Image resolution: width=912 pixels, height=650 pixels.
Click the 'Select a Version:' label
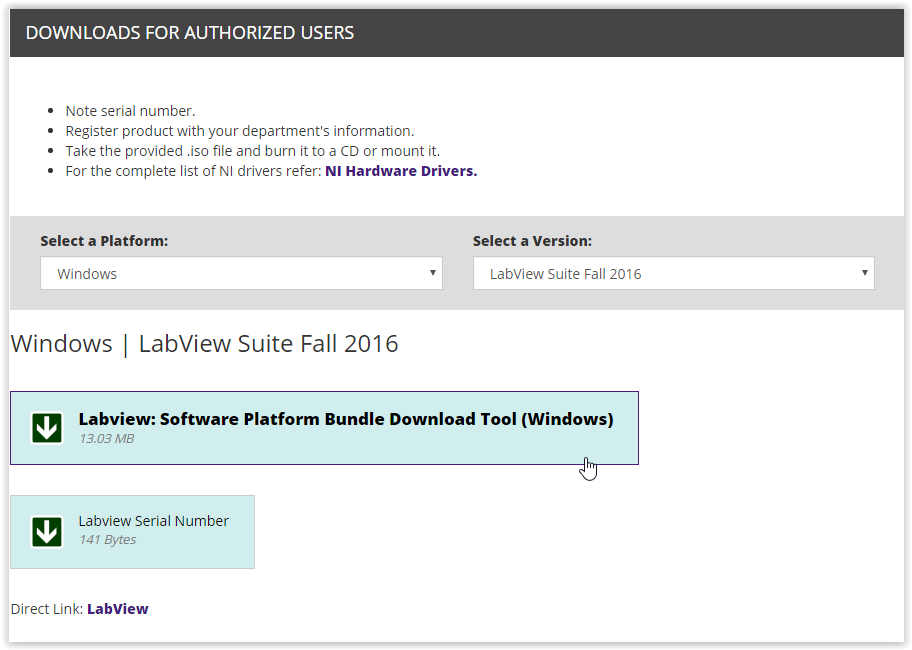click(532, 241)
